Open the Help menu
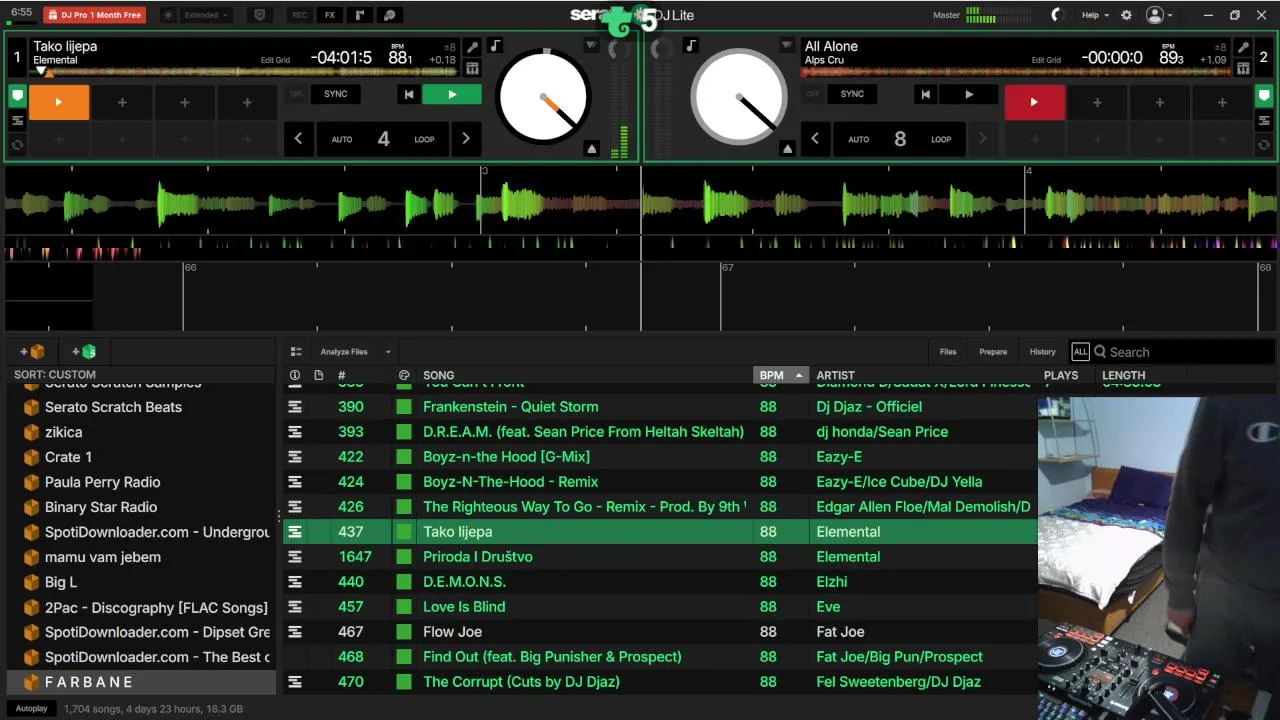The image size is (1280, 720). 1095,15
